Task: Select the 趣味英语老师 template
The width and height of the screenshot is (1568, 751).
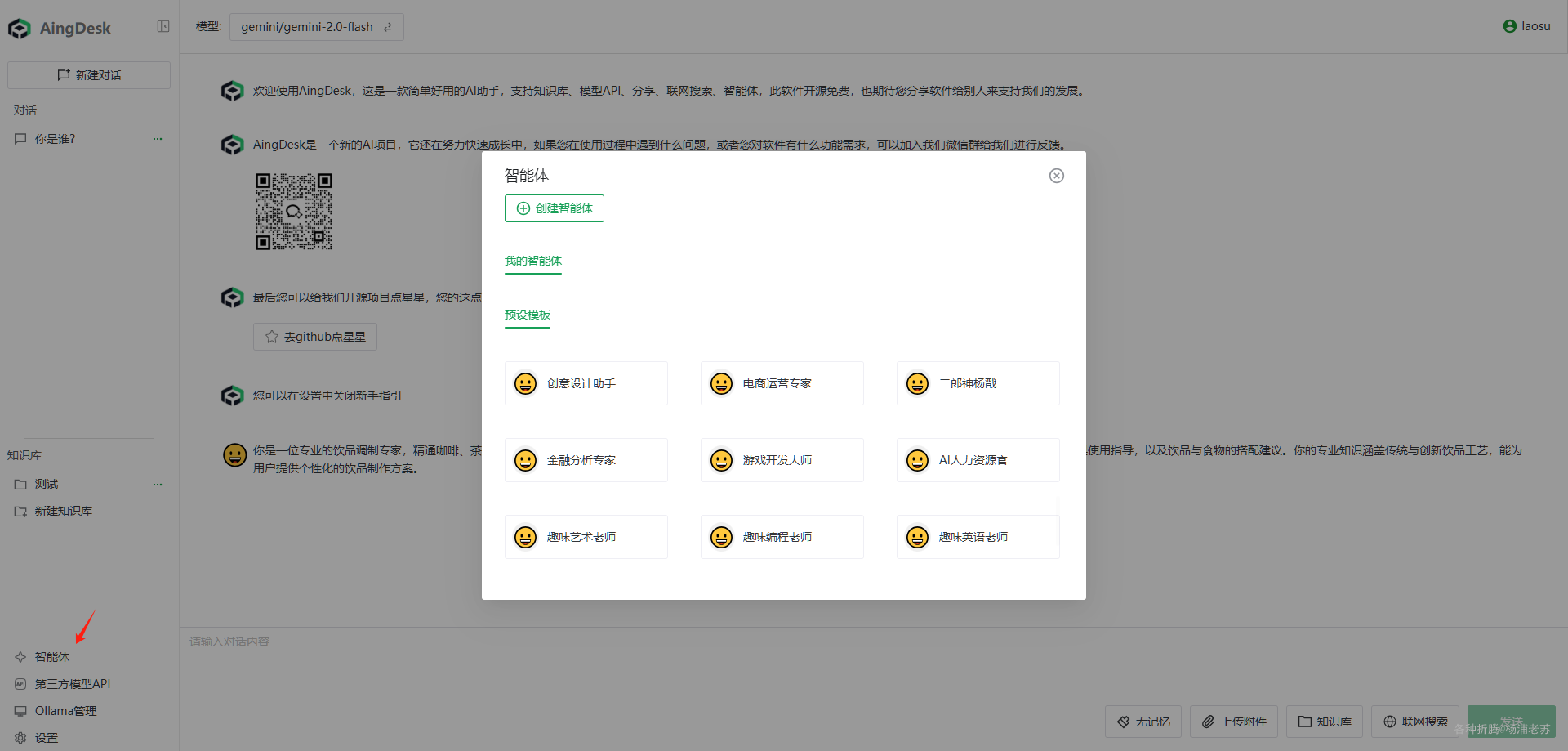Action: 978,537
